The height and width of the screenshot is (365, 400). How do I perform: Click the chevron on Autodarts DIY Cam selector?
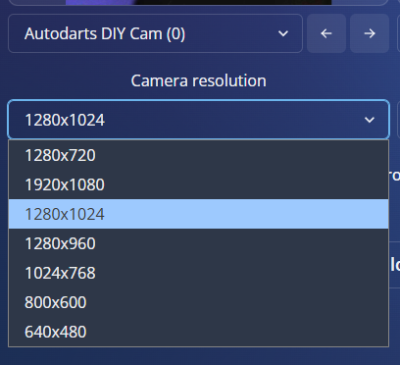pyautogui.click(x=283, y=33)
